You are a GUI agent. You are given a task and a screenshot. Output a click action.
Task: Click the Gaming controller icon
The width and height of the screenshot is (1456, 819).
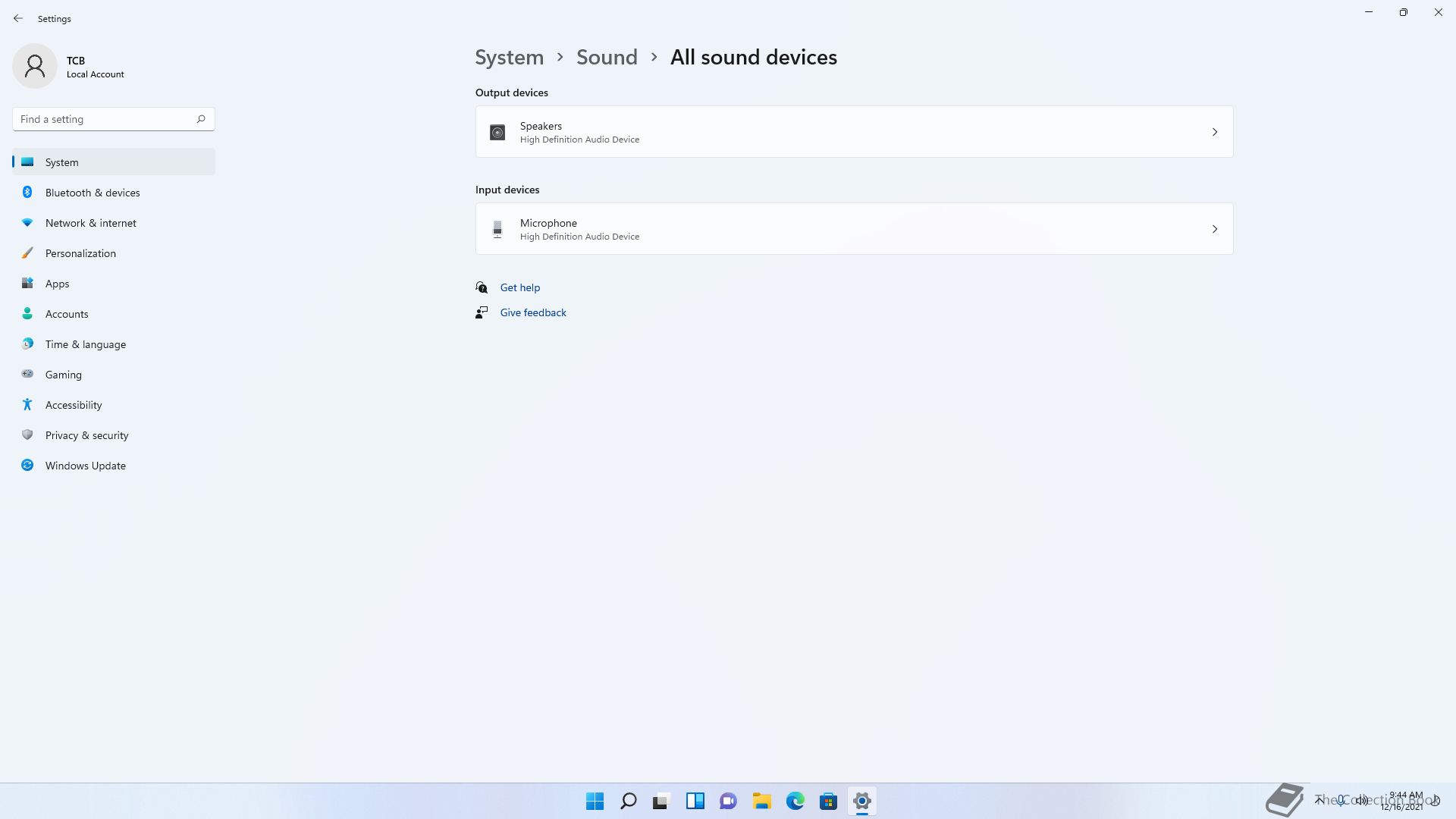click(27, 374)
